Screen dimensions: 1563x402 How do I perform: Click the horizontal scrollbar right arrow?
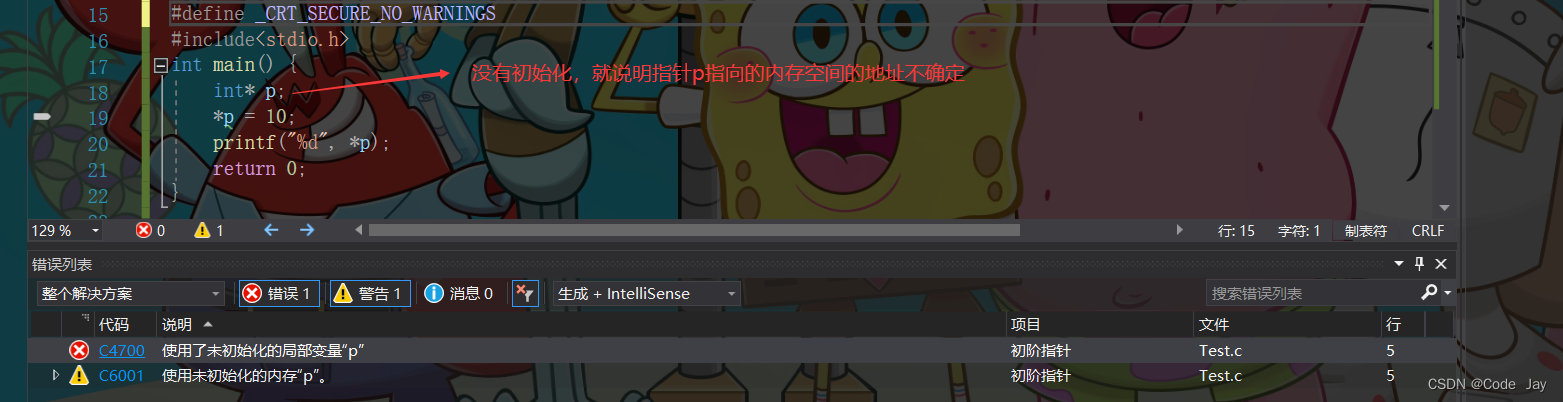(1181, 230)
